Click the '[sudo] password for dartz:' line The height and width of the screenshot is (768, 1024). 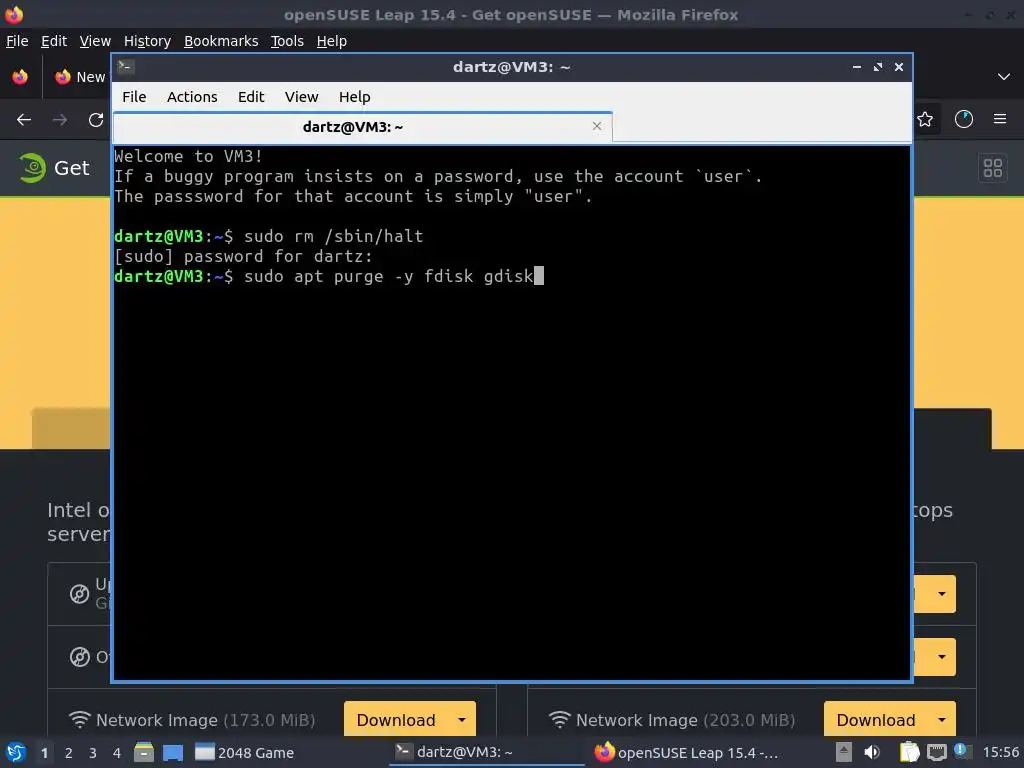point(243,257)
